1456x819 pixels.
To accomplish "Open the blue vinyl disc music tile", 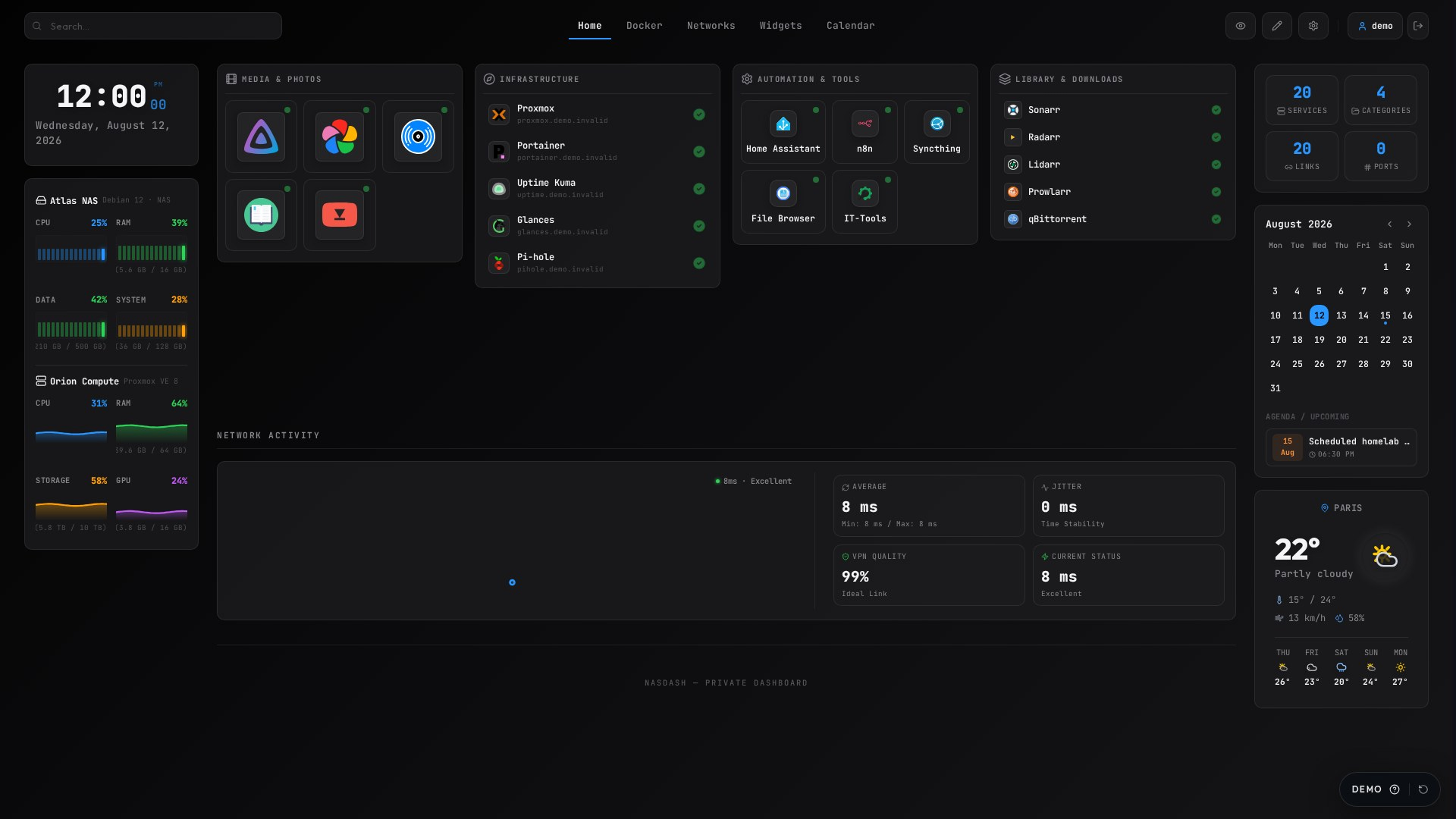I will 418,136.
